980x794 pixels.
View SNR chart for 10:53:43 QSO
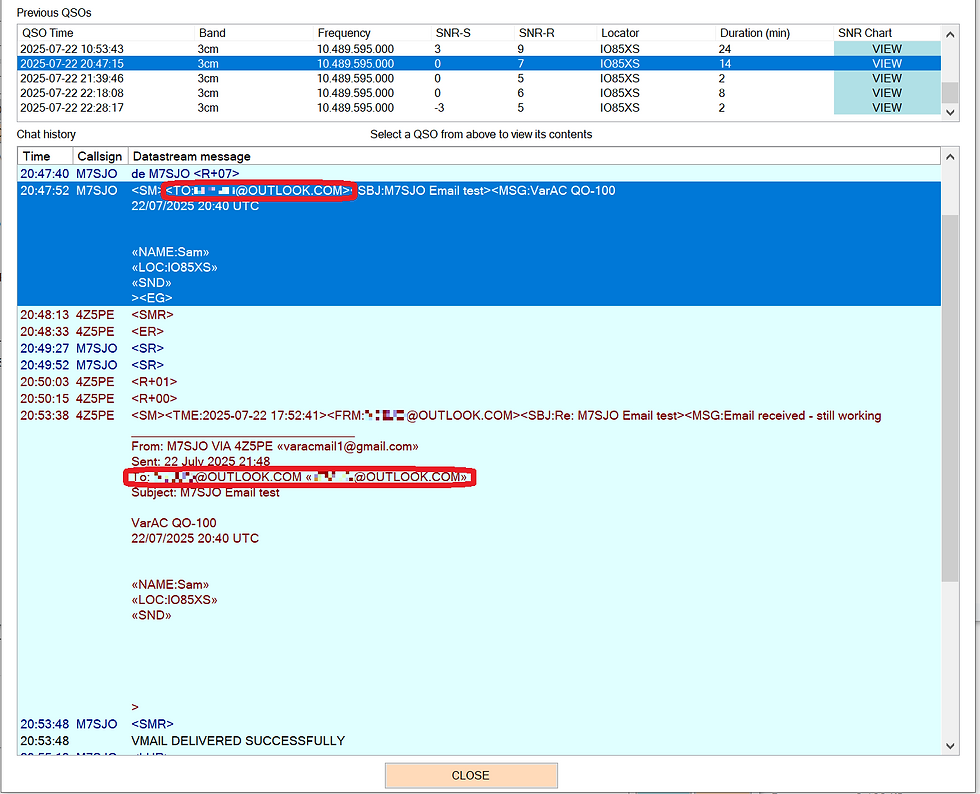pyautogui.click(x=886, y=49)
